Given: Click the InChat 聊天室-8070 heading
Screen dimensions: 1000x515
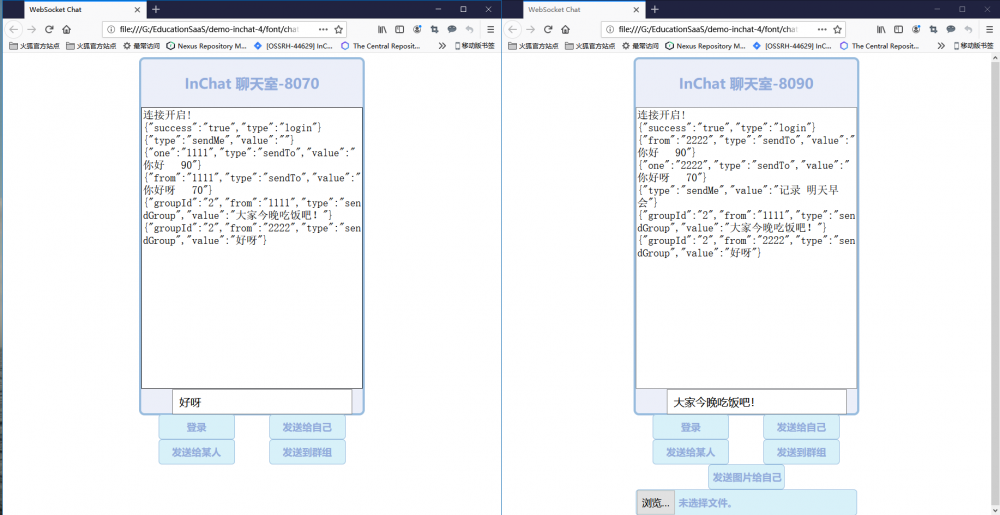Looking at the screenshot, I should [252, 83].
